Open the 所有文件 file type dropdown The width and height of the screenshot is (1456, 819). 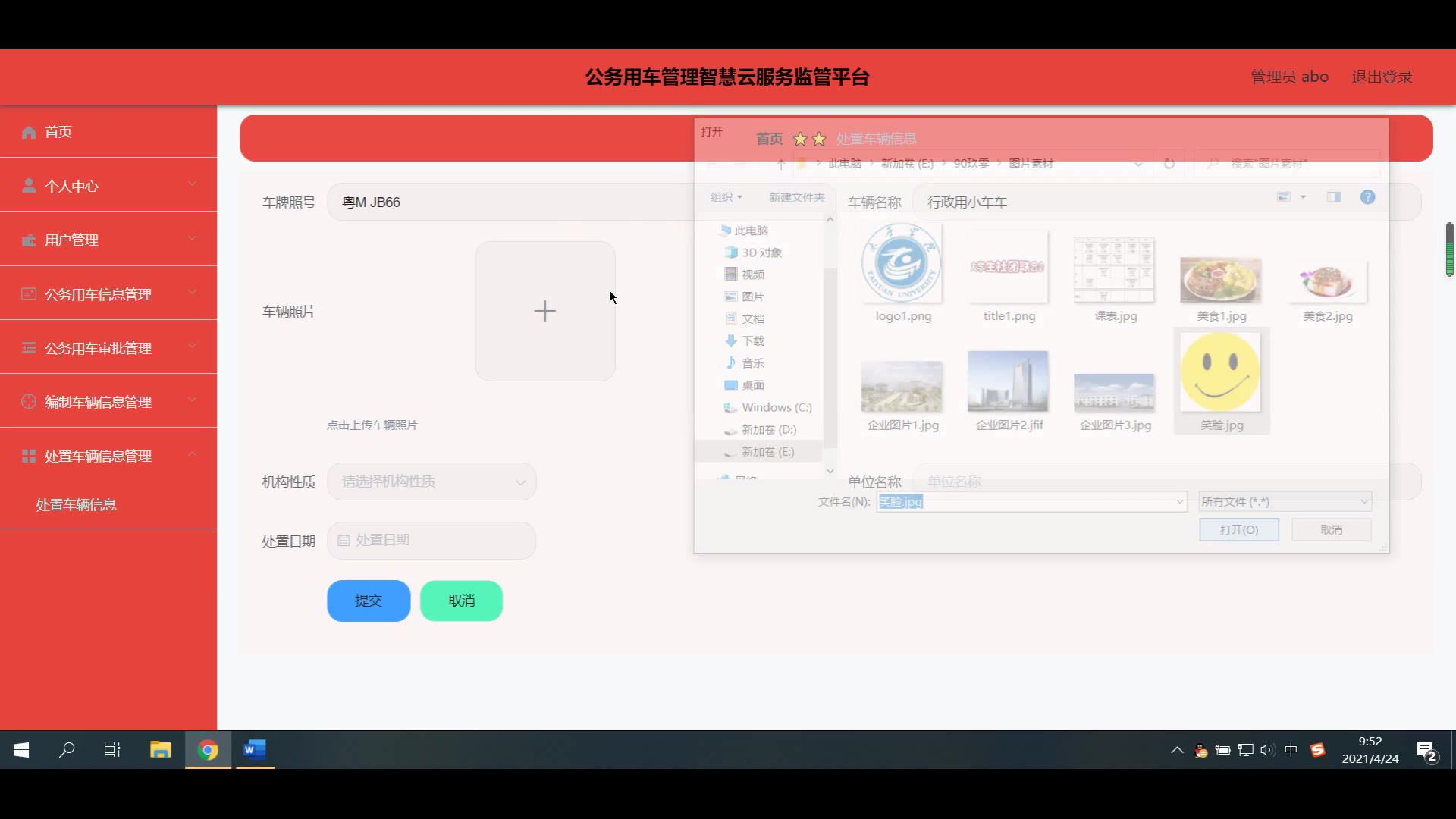coord(1285,502)
